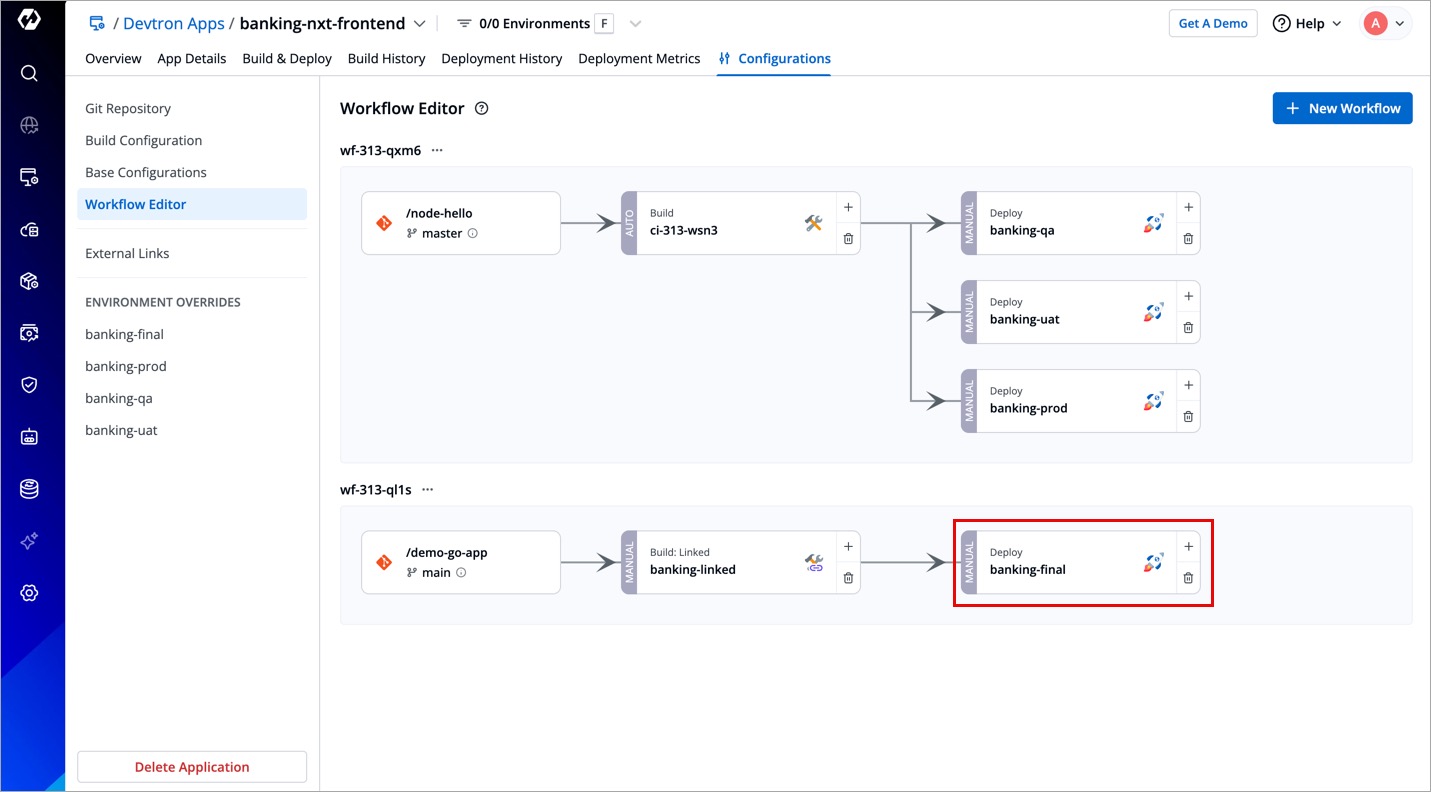Switch to the Build History tab
The image size is (1431, 792).
386,59
